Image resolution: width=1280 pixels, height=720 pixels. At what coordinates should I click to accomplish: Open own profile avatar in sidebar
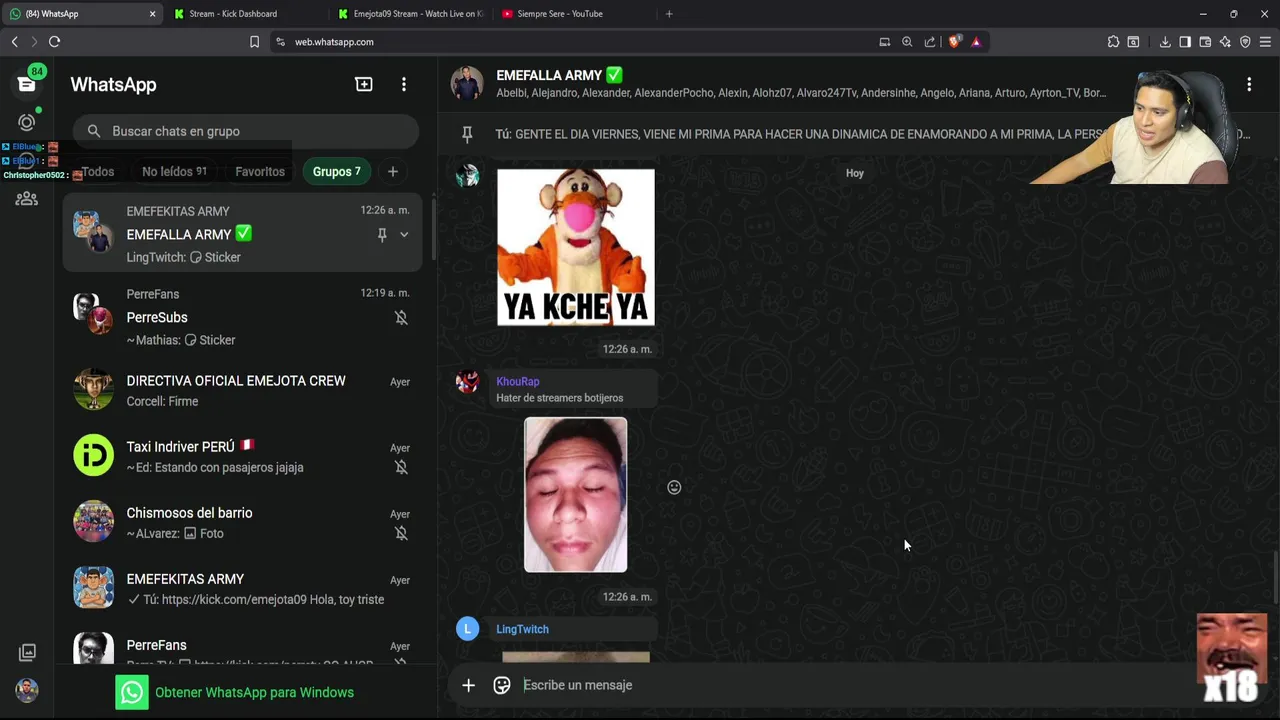[27, 690]
